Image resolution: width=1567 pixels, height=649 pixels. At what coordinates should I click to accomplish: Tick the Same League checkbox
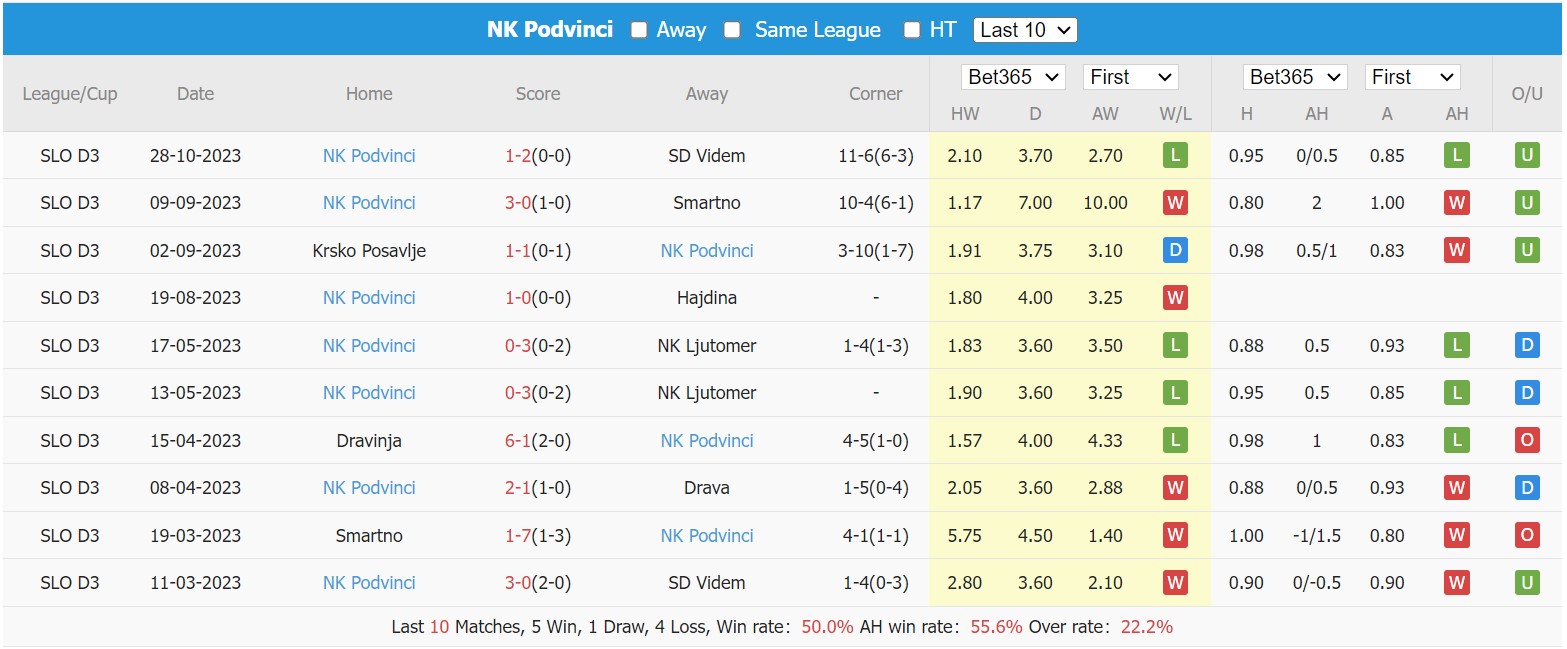click(x=732, y=30)
